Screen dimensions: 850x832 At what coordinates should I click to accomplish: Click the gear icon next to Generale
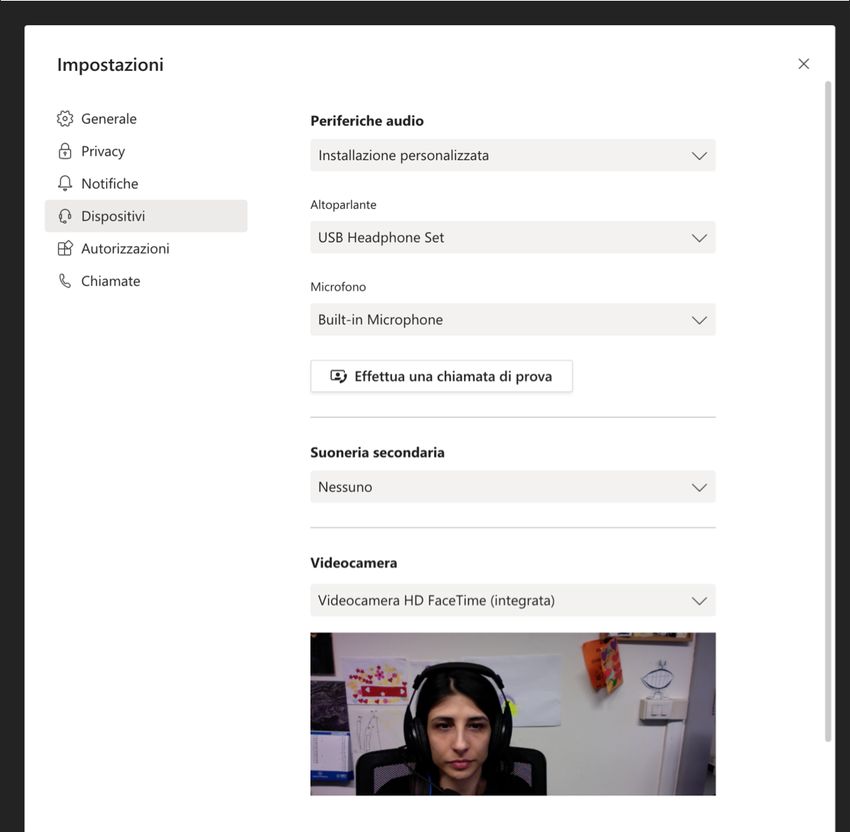65,119
